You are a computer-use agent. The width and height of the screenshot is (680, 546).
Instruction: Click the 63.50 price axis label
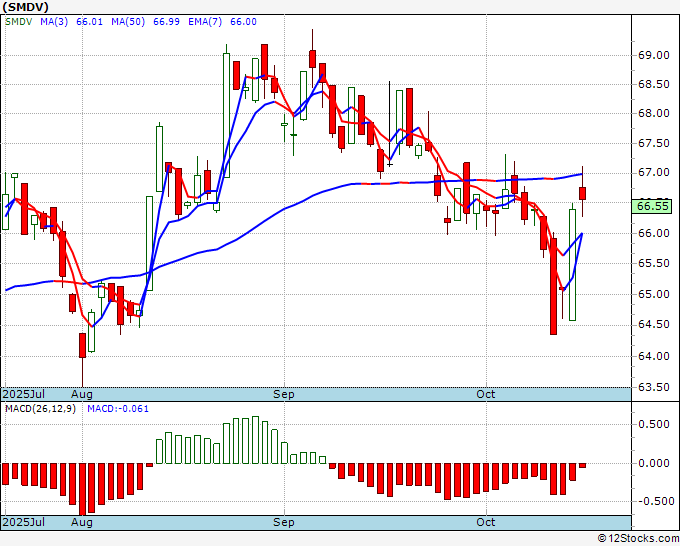coord(654,387)
